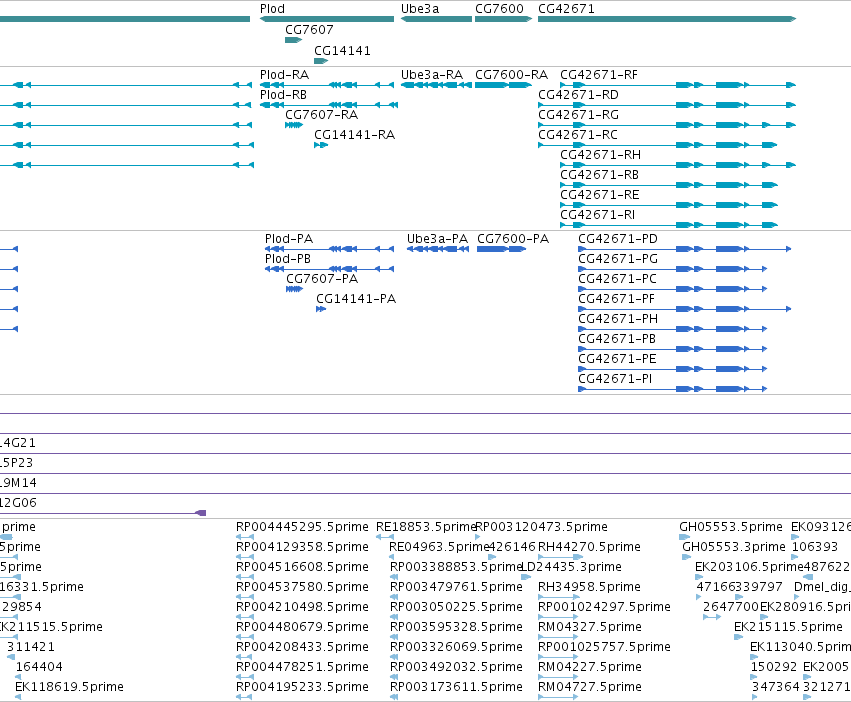This screenshot has height=702, width=851.
Task: Select EST RP003173611.5prime
Action: 456,687
